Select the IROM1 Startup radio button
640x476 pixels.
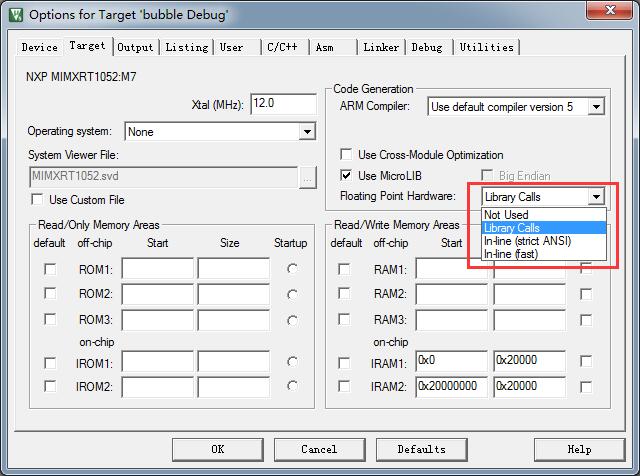[292, 362]
